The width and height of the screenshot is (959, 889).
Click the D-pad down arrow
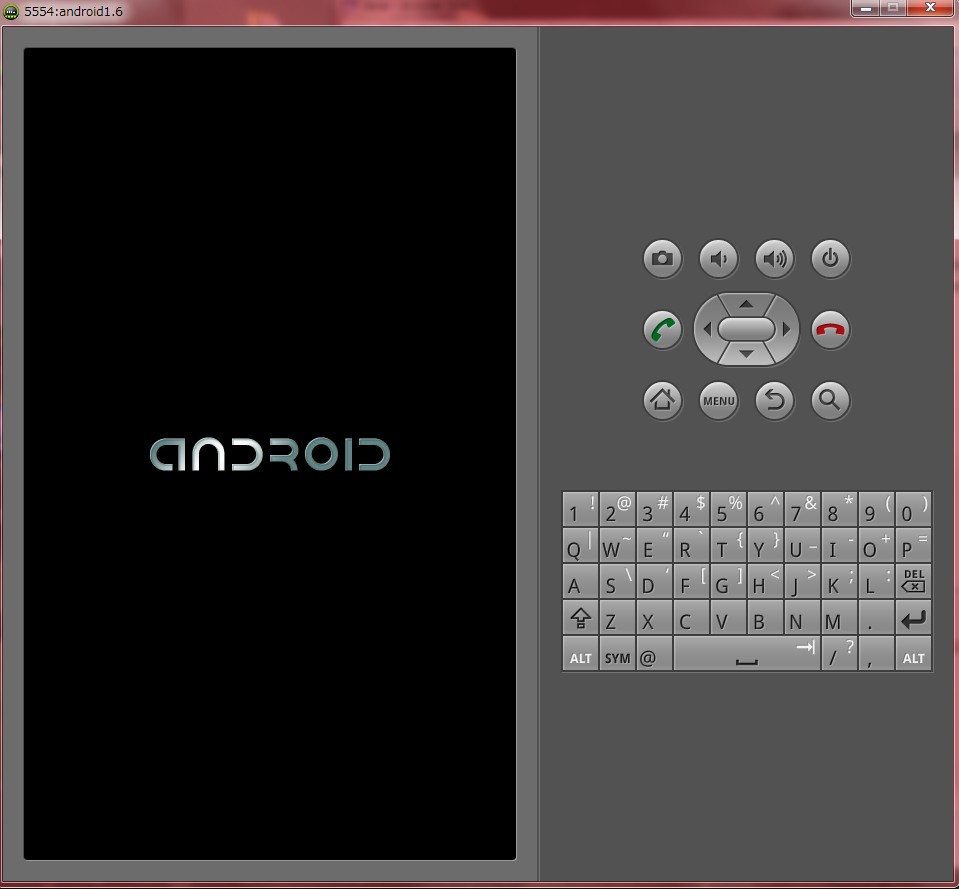click(746, 354)
